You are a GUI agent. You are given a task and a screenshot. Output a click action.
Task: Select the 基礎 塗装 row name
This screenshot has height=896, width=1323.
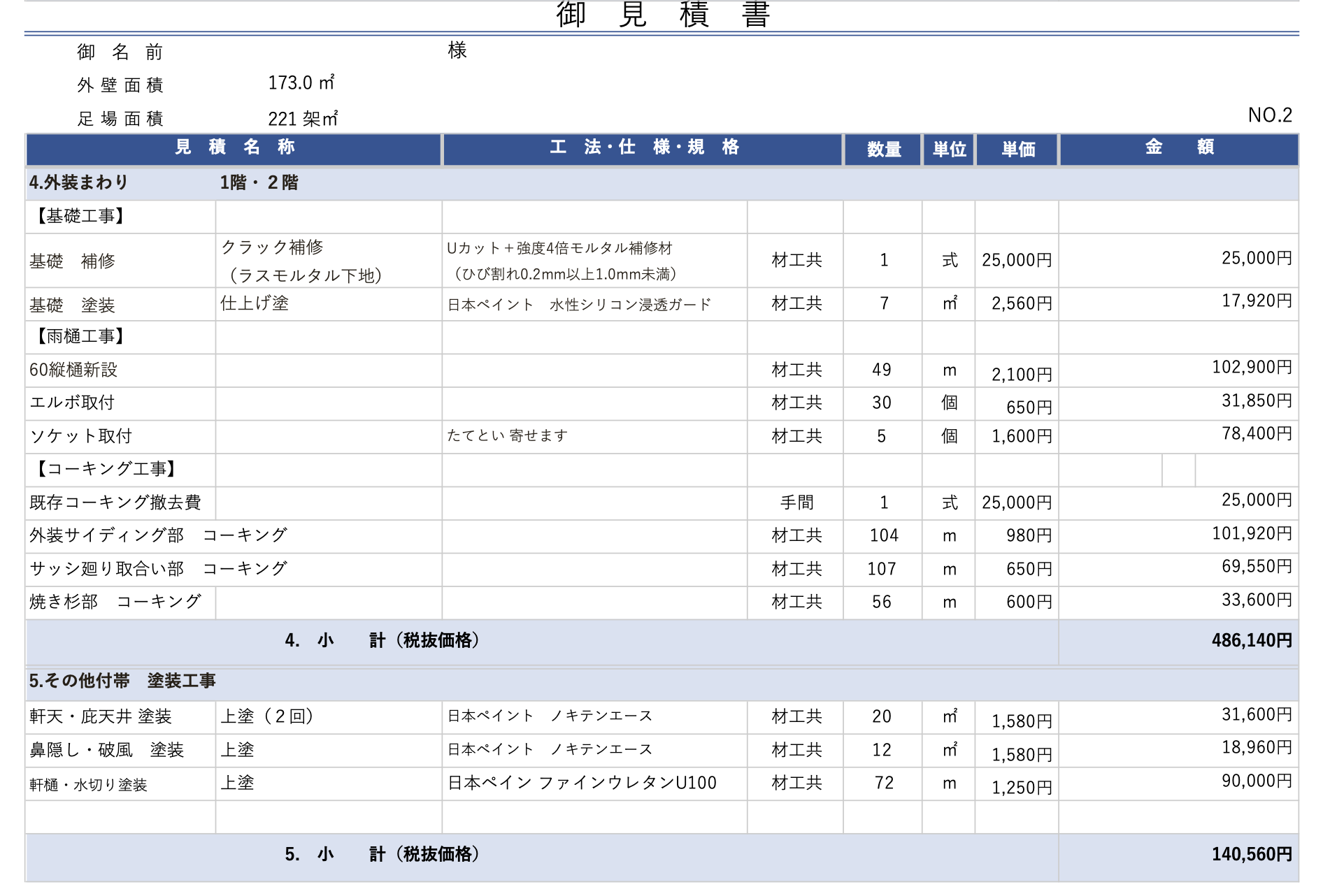[x=72, y=305]
